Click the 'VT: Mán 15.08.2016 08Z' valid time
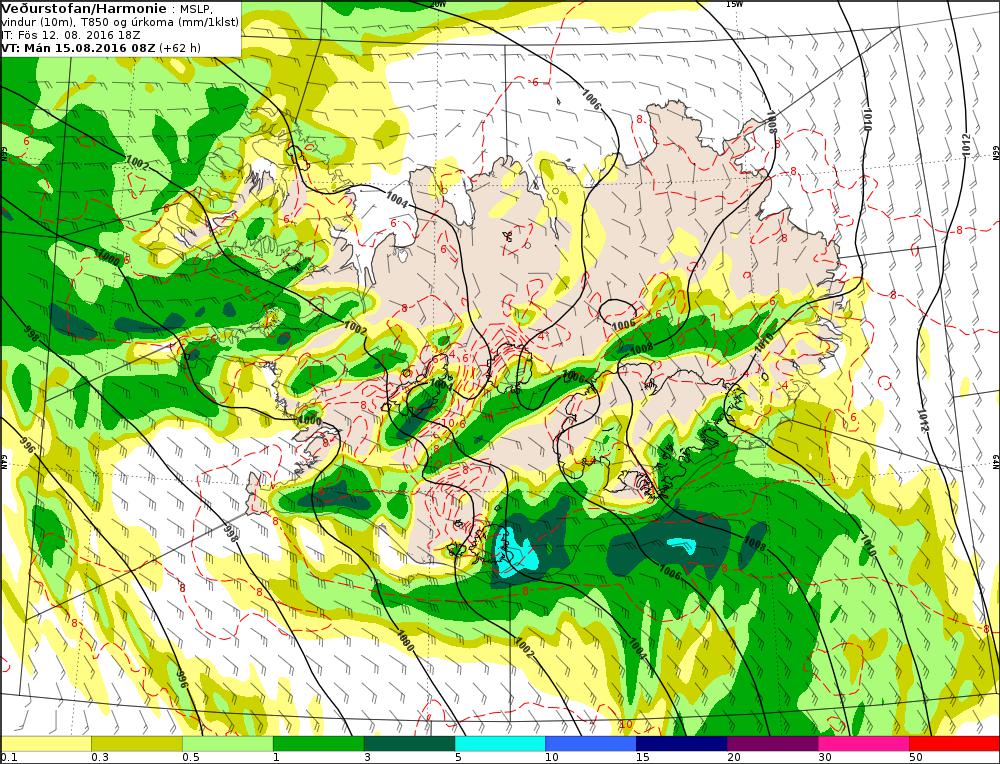 tap(78, 48)
